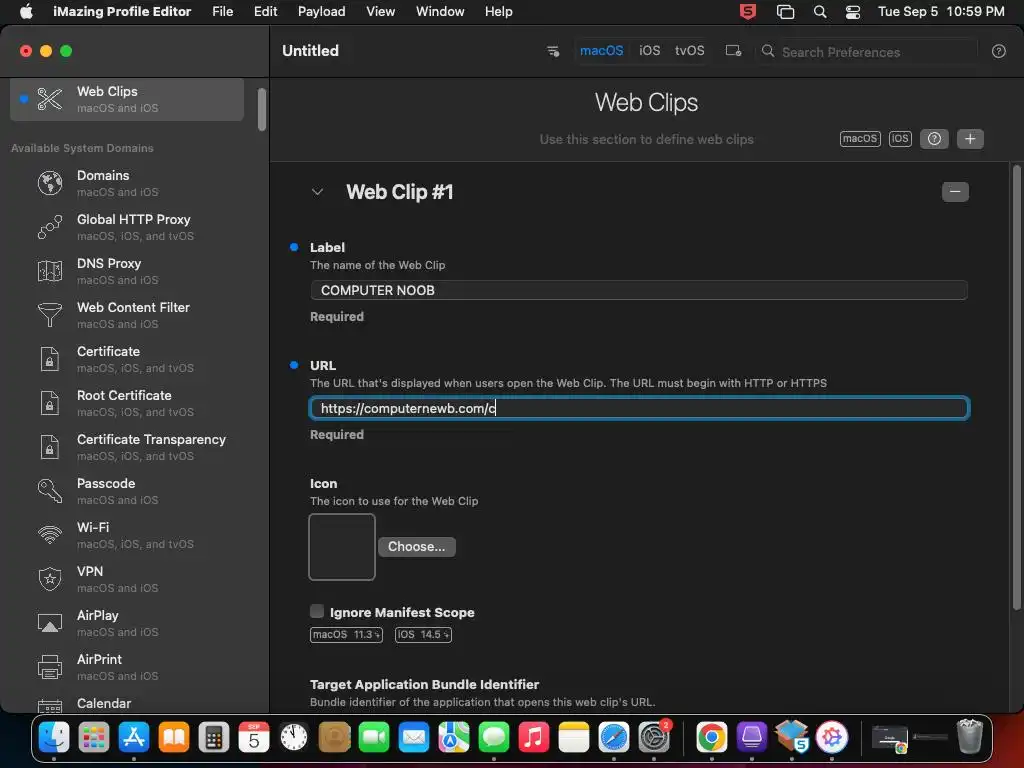Click the Label field COMPUTER NOOB

coord(639,290)
